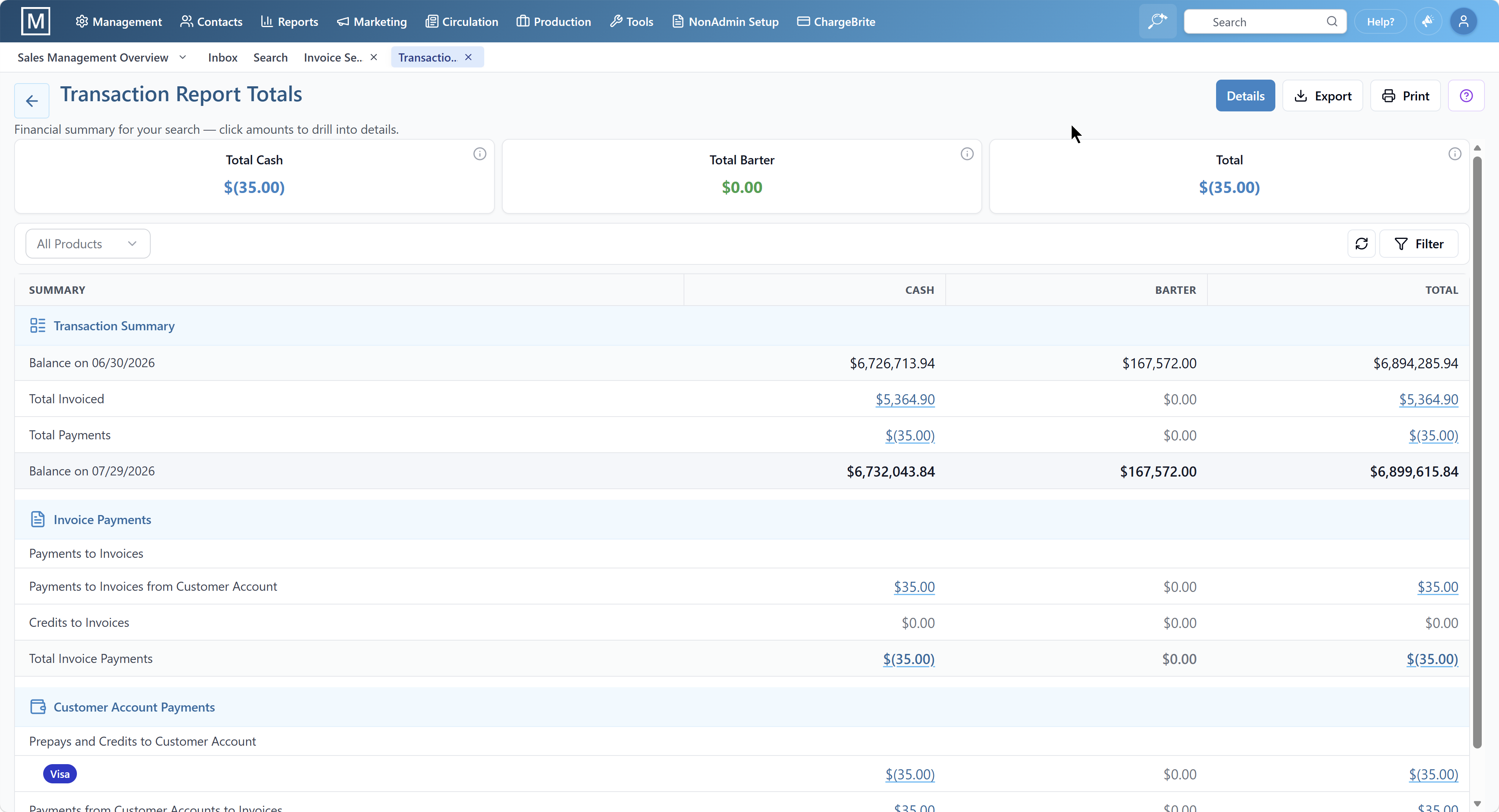Open the Circulation menu
This screenshot has width=1499, height=812.
462,22
